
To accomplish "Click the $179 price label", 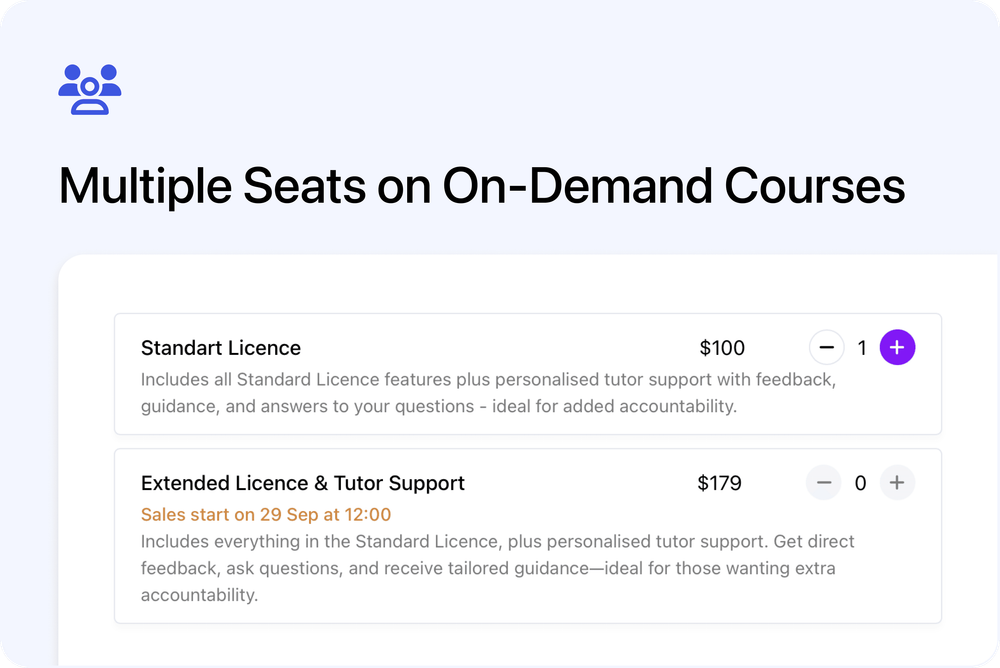I will point(722,482).
